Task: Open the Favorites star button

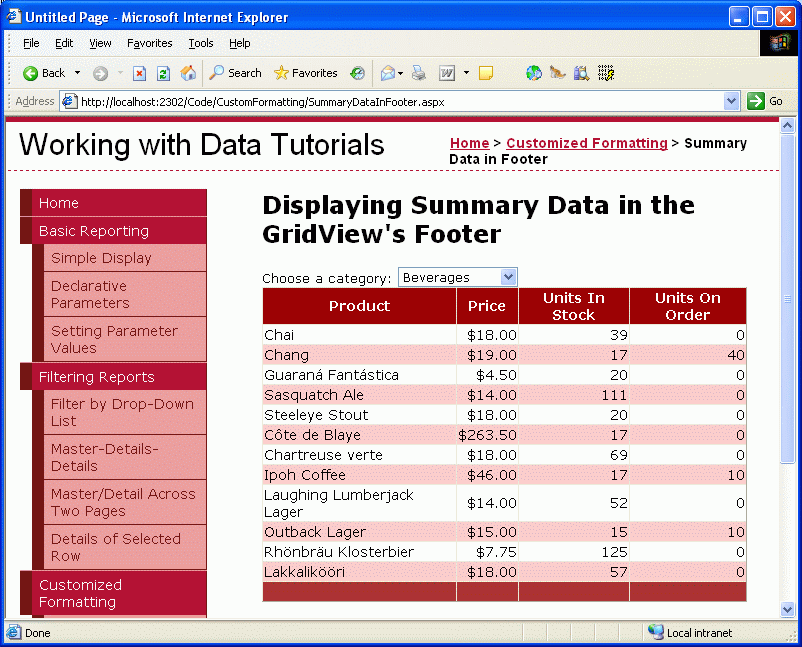Action: 305,73
